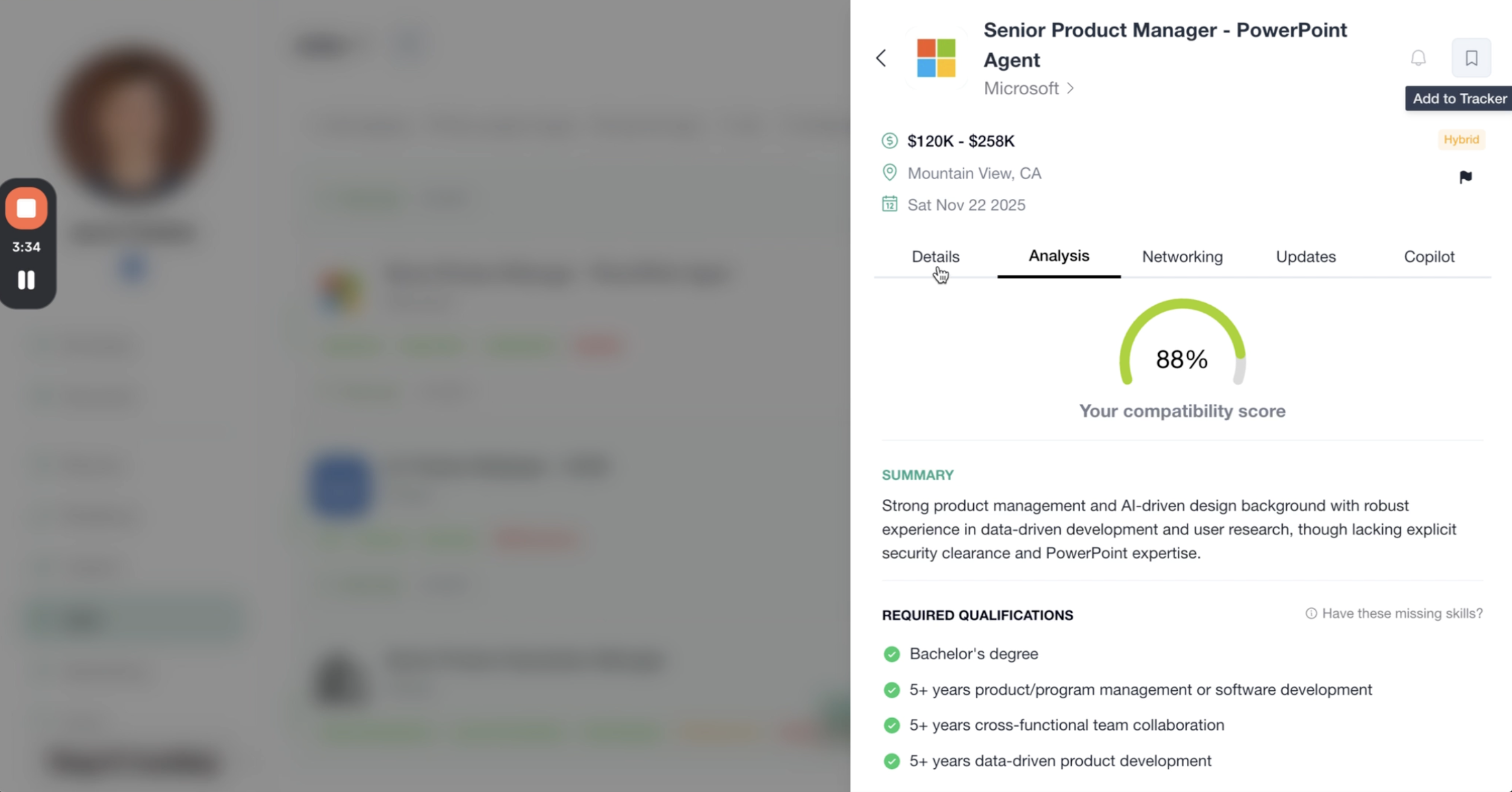1512x792 pixels.
Task: Click the checkmark for data-driven product development
Action: point(891,761)
